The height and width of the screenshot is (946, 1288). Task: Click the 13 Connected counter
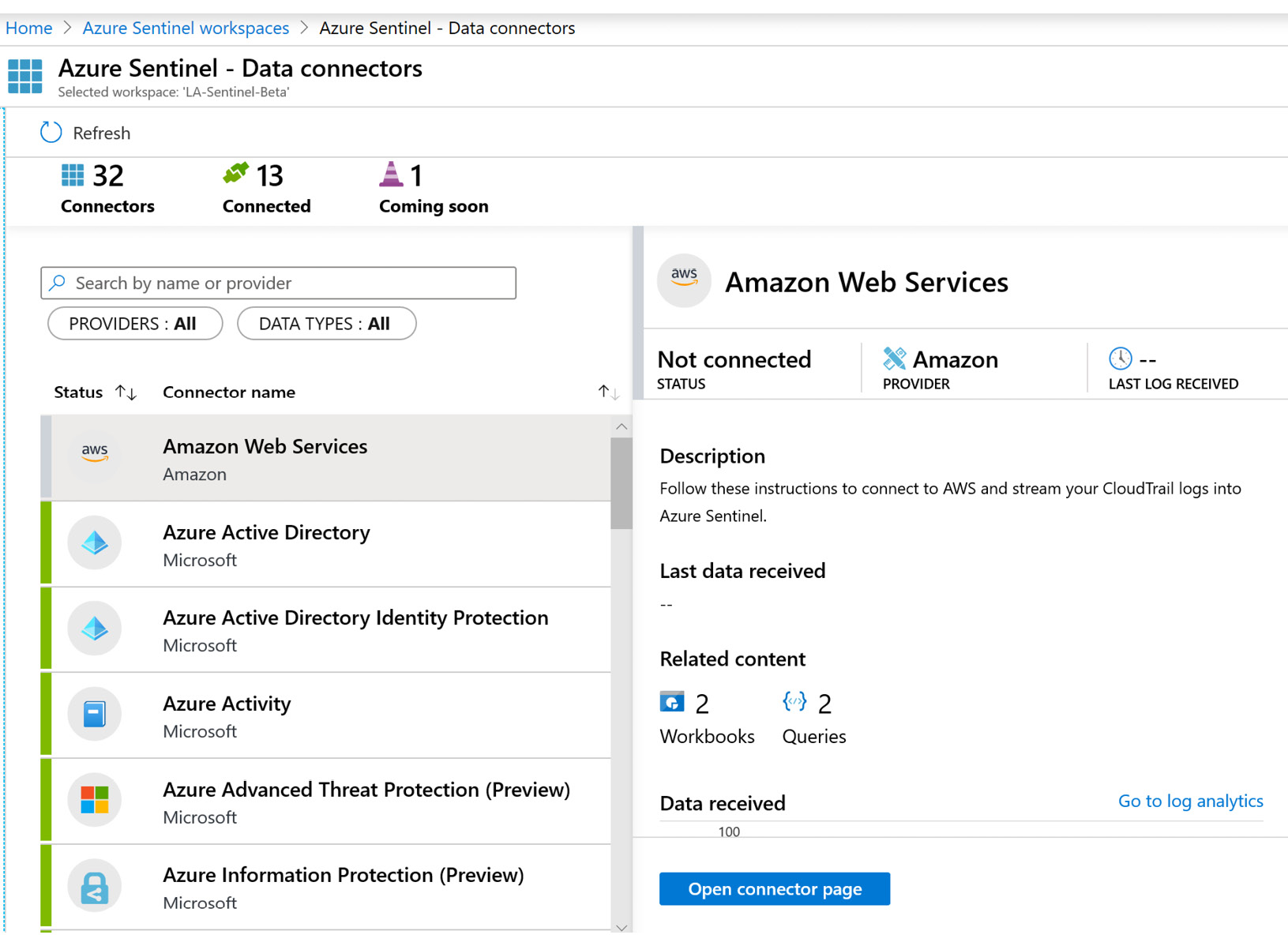pos(266,188)
